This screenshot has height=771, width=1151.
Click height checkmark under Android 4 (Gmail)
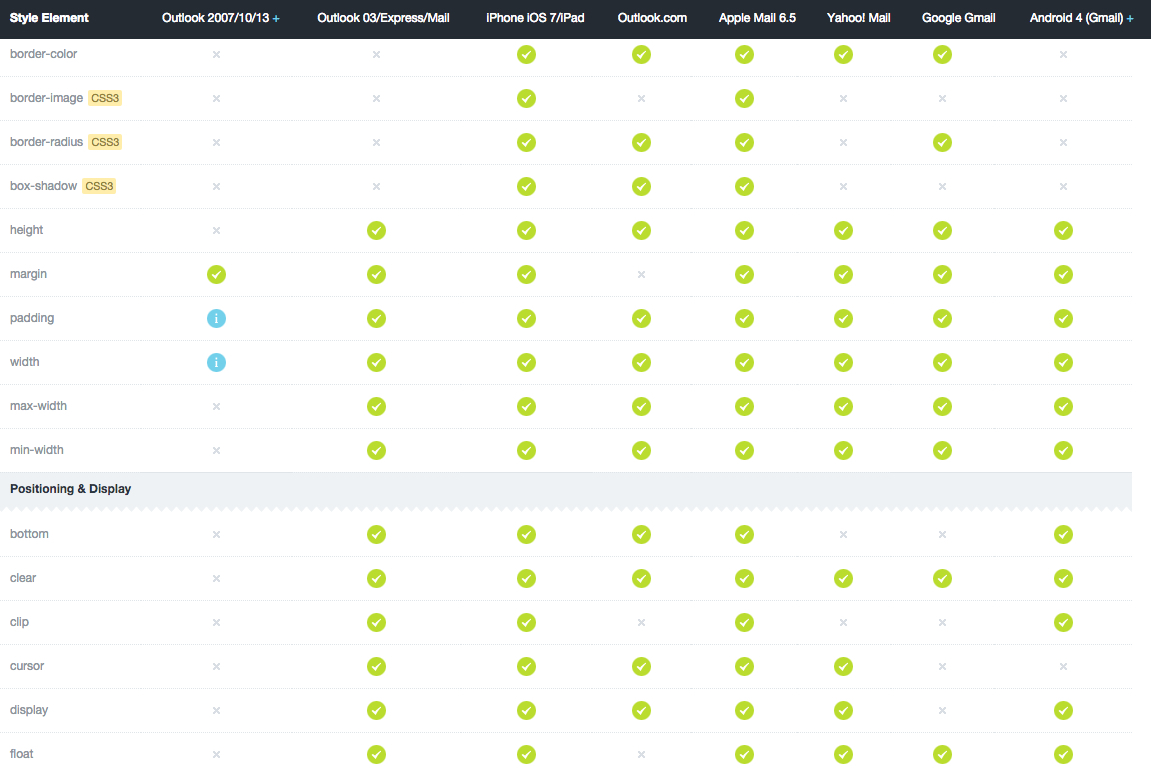(x=1064, y=231)
